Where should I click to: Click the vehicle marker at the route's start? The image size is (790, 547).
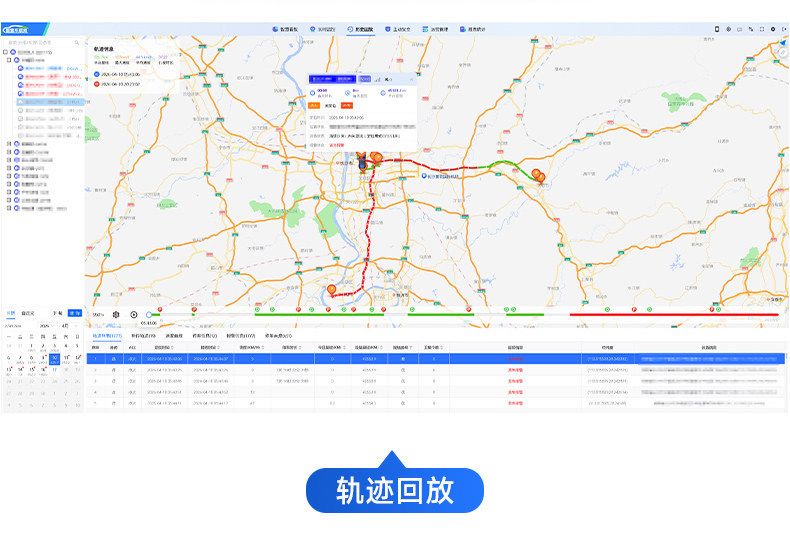pyautogui.click(x=362, y=163)
